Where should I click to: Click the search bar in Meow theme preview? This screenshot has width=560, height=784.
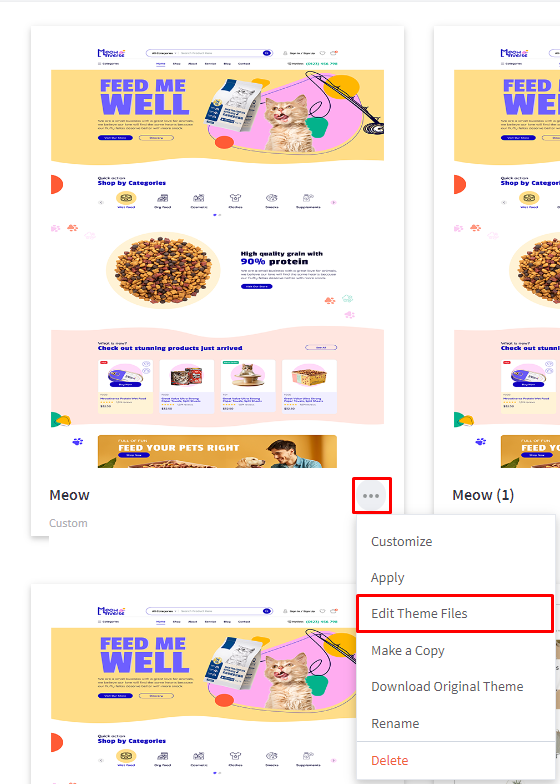[x=209, y=52]
